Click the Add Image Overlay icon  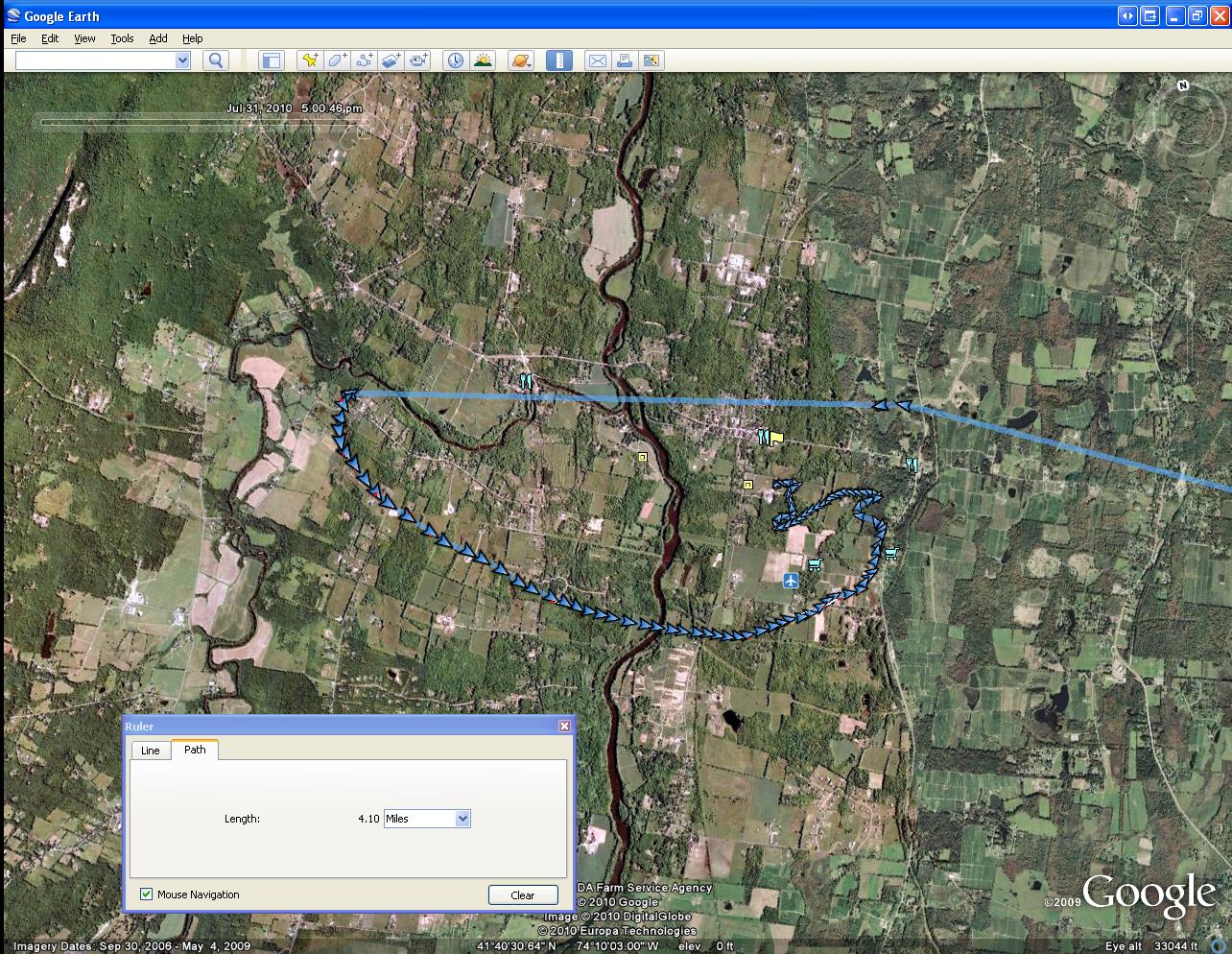pyautogui.click(x=391, y=60)
